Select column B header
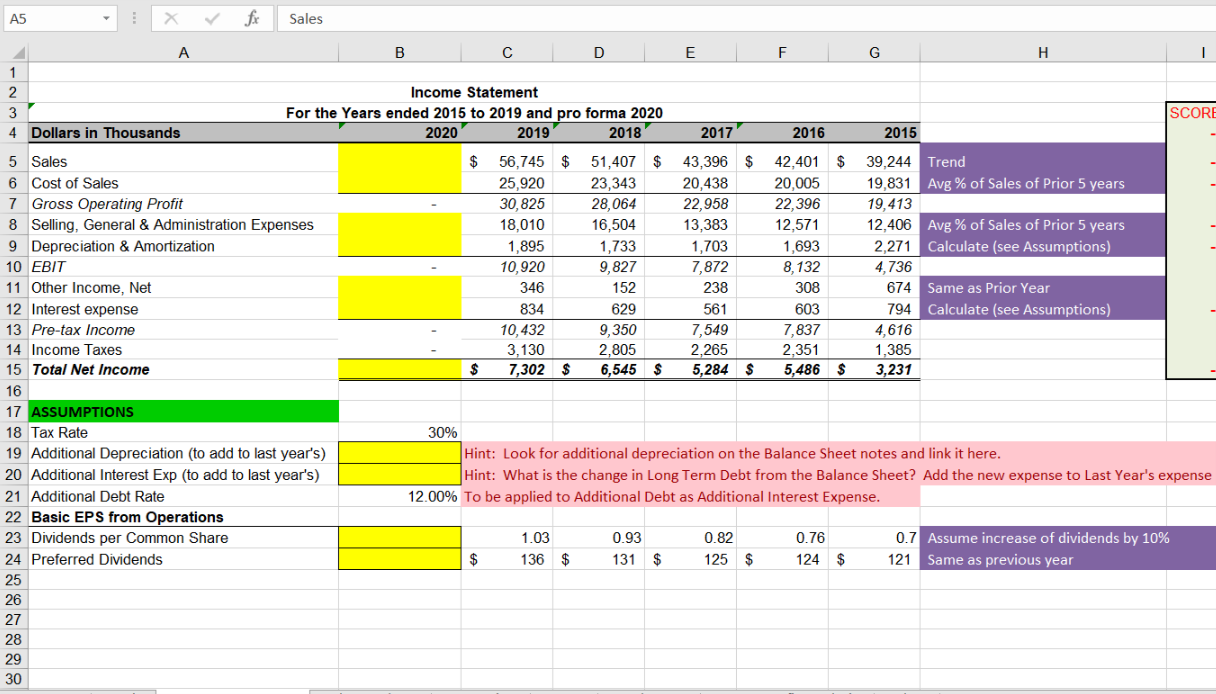The width and height of the screenshot is (1216, 694). 399,52
